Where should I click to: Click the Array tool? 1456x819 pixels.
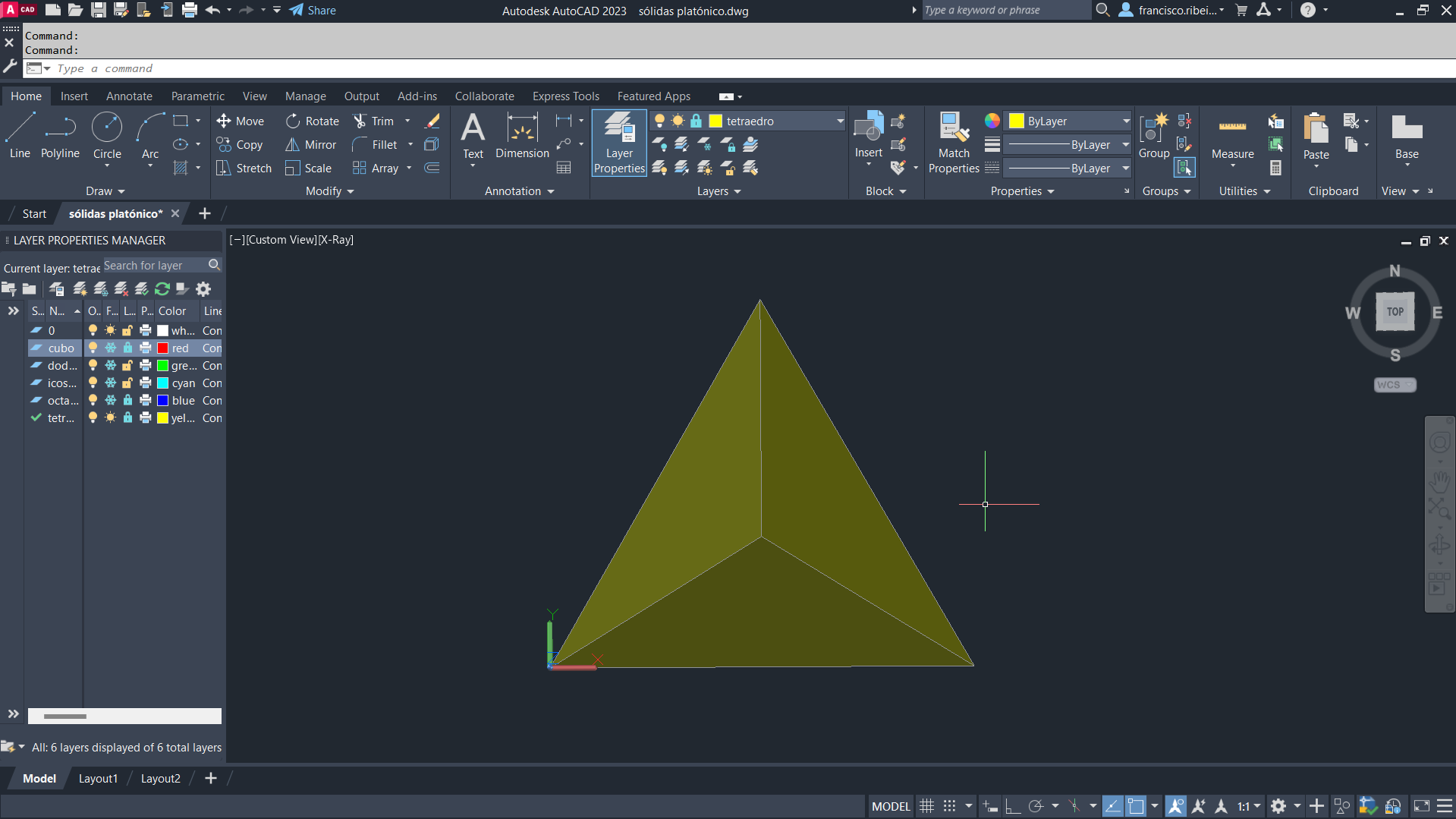376,168
